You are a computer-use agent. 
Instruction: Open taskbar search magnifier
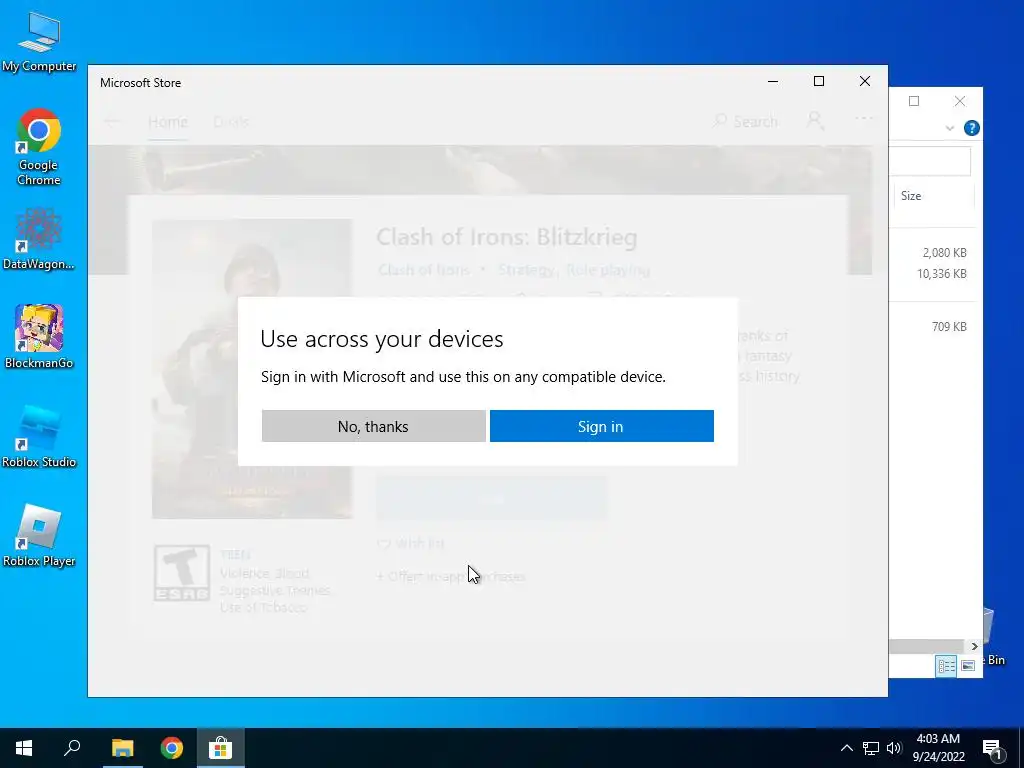pyautogui.click(x=72, y=748)
